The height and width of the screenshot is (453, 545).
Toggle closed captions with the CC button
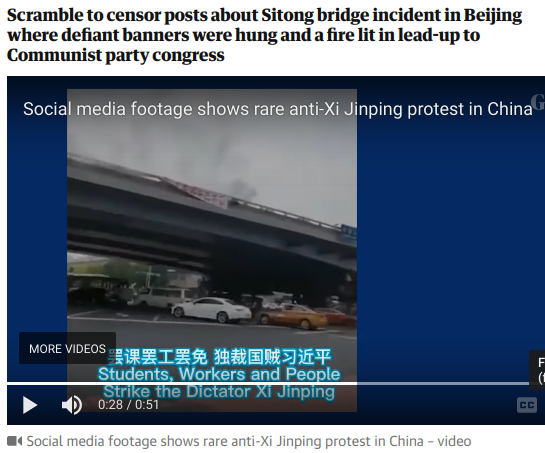(x=527, y=405)
